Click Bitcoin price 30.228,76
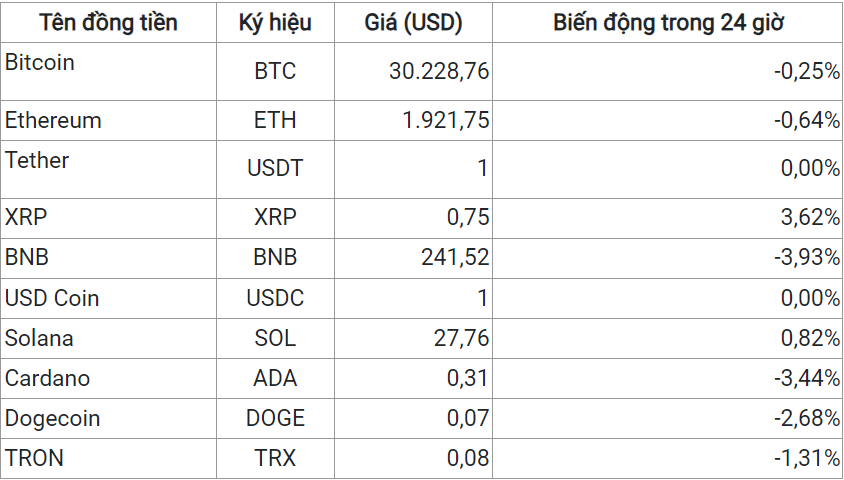This screenshot has width=844, height=480. click(x=439, y=71)
